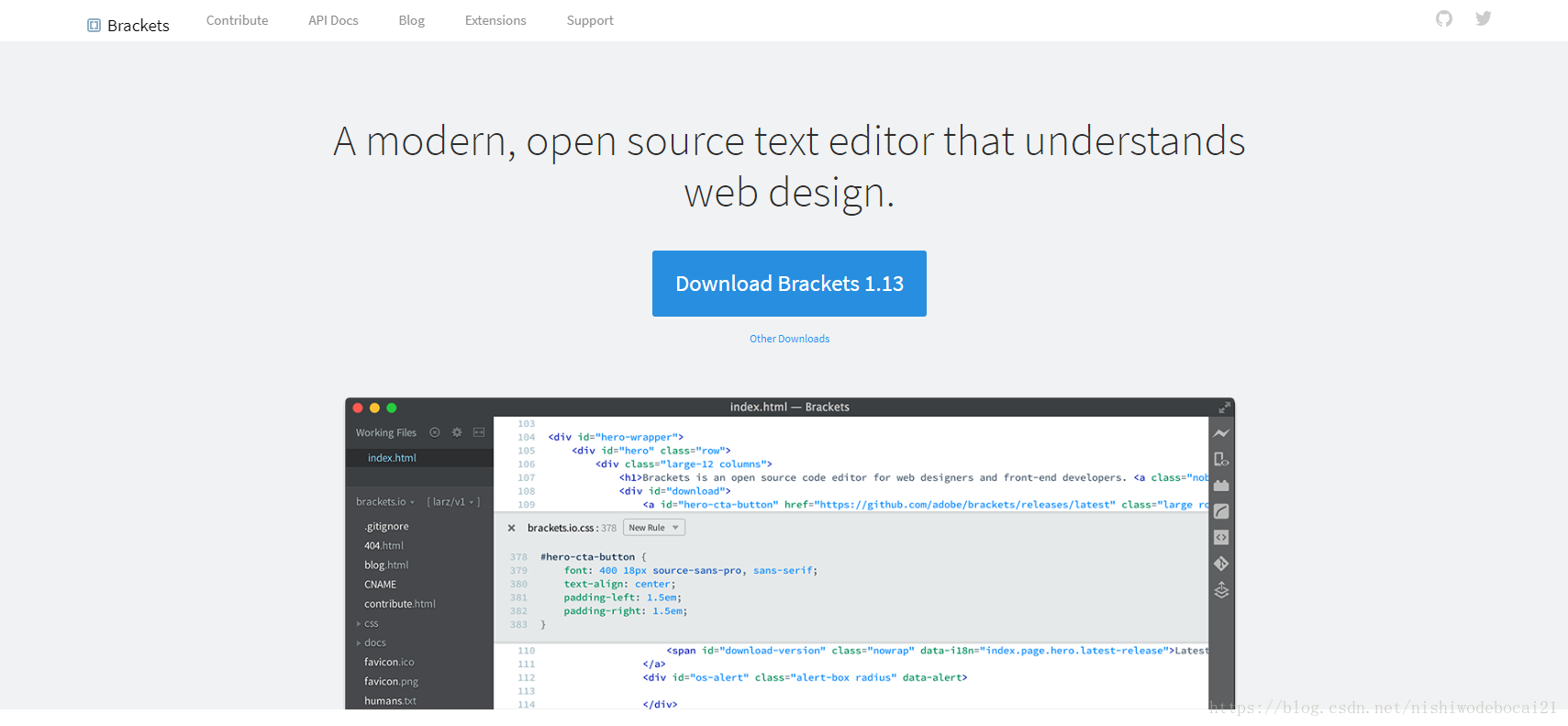Open the contribute.html file
The height and width of the screenshot is (726, 1568).
400,604
